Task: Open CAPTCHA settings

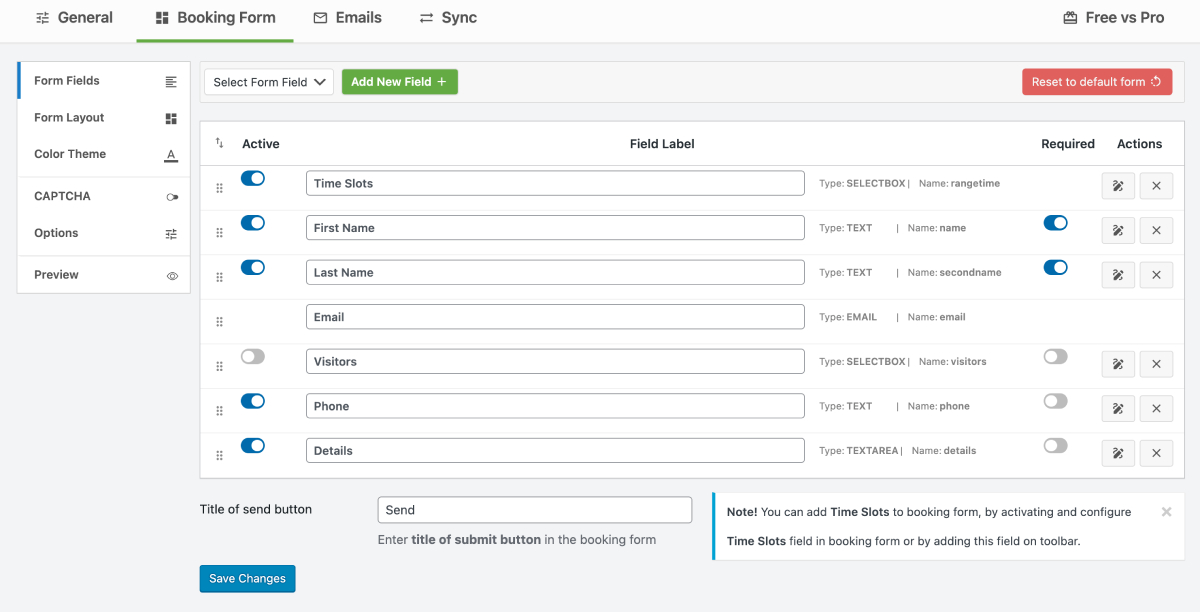Action: pyautogui.click(x=104, y=196)
